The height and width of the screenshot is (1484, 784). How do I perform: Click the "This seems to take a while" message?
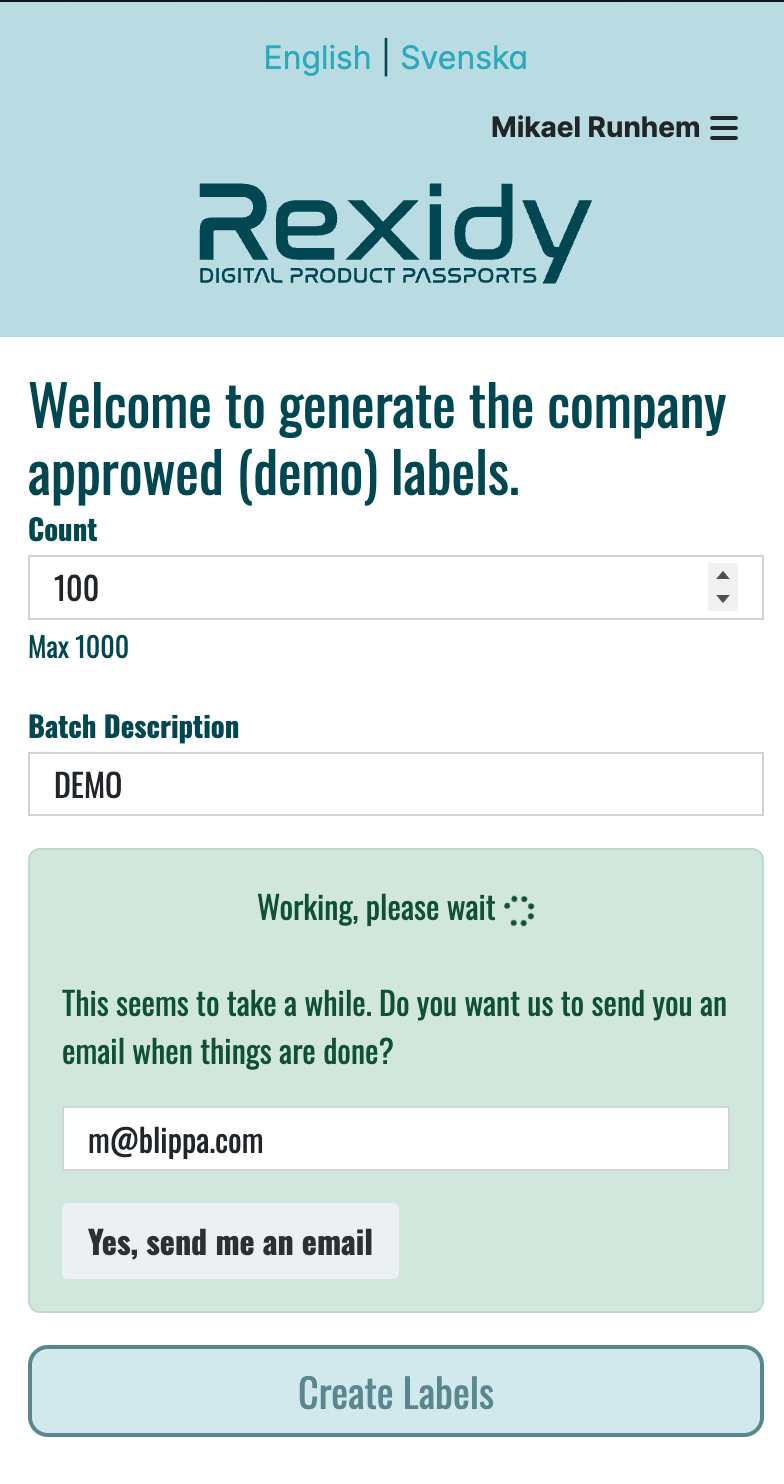point(394,1028)
